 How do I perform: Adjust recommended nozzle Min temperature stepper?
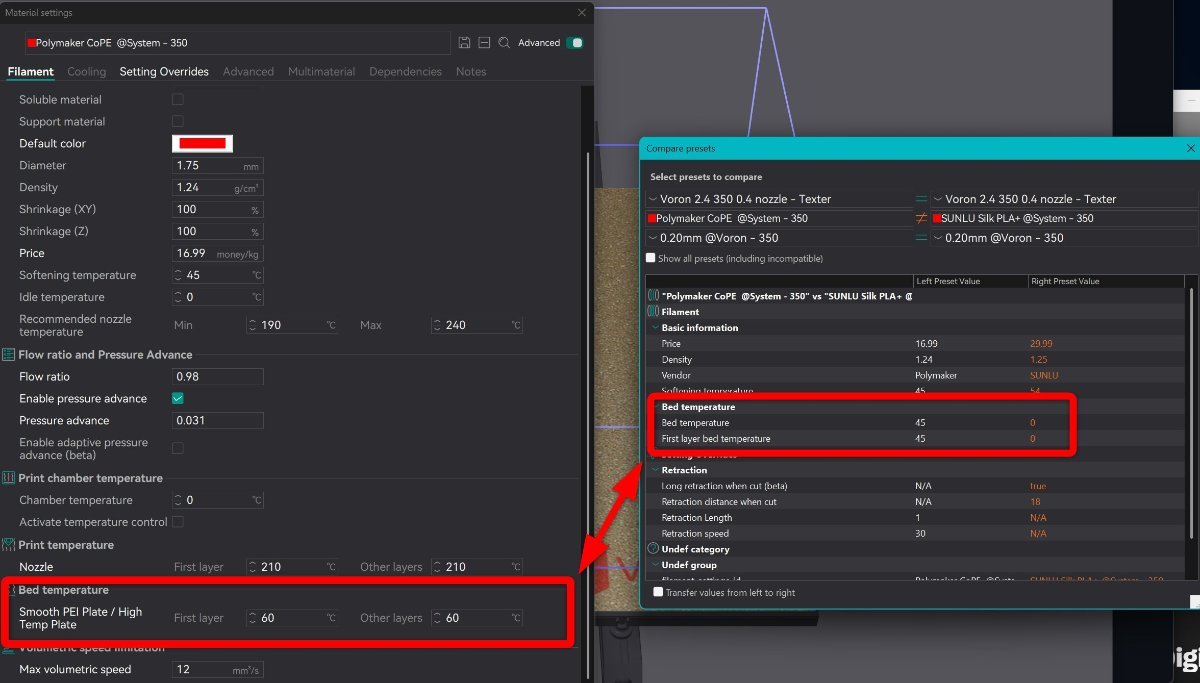coord(253,326)
